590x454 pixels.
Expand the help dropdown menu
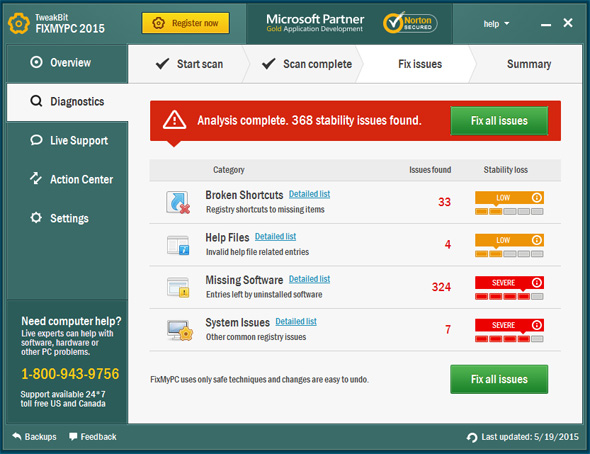pos(496,24)
